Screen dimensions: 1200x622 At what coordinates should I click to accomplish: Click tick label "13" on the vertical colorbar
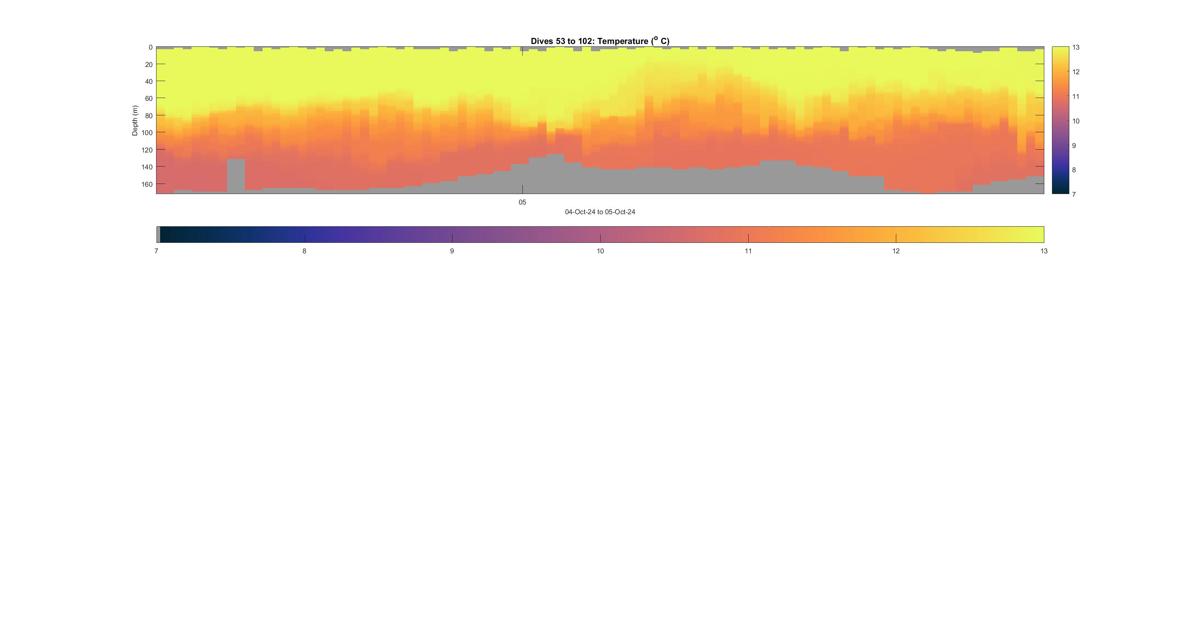coord(1076,47)
